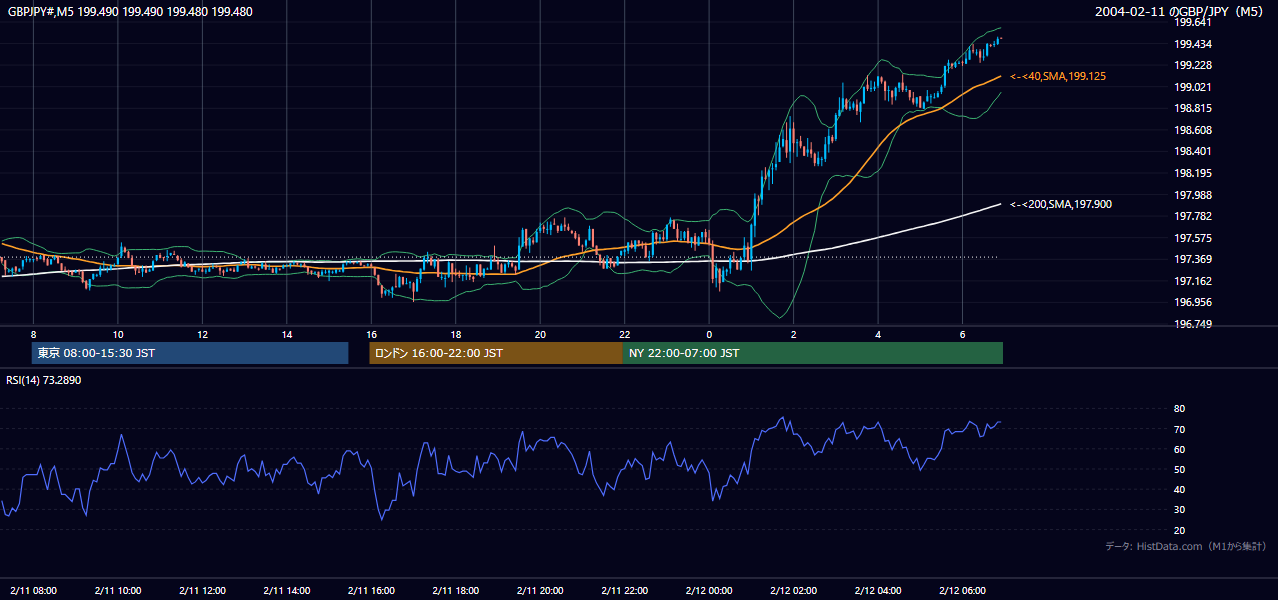Click price axis value 199.021
Viewport: 1278px width, 600px height.
[1192, 87]
